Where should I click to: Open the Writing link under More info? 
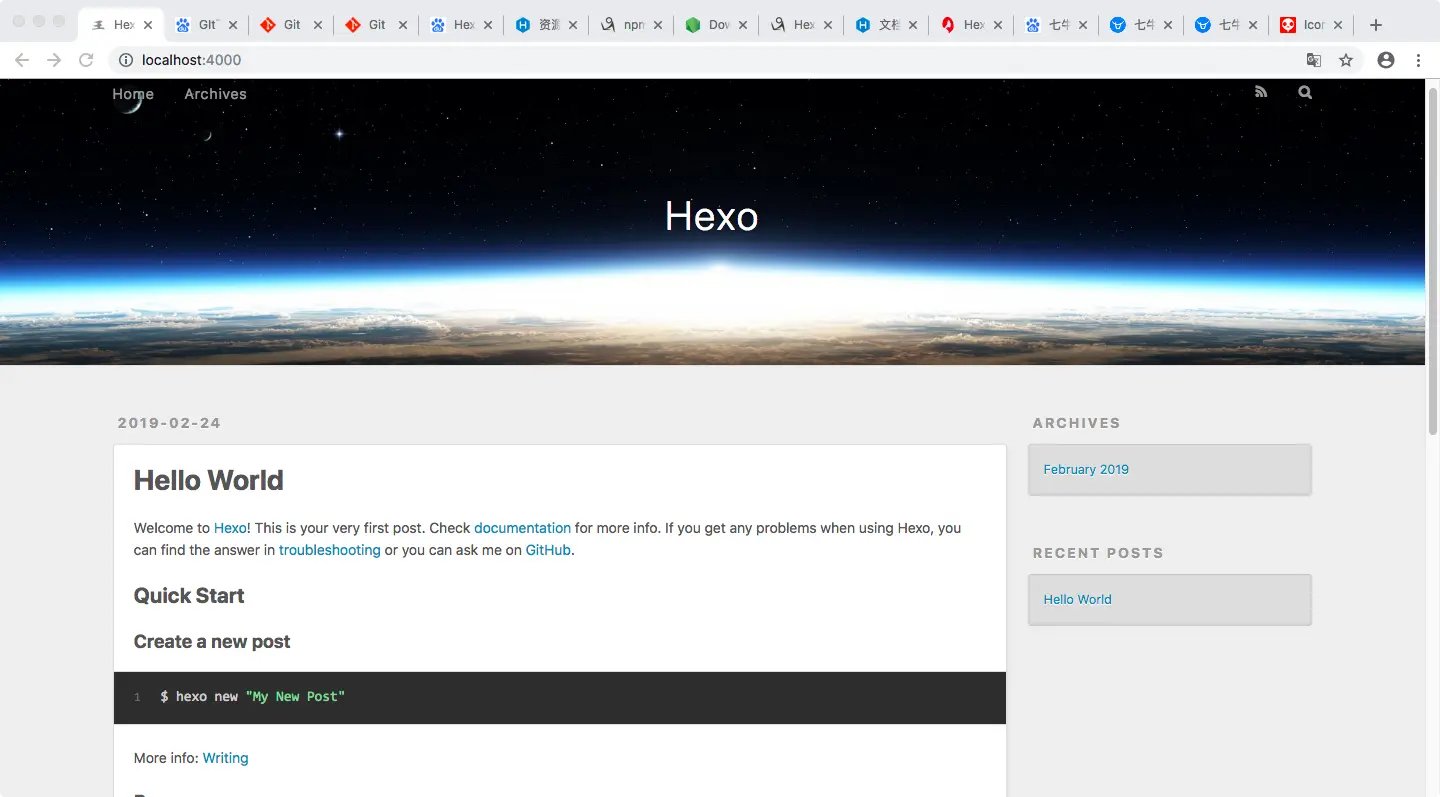pyautogui.click(x=225, y=758)
